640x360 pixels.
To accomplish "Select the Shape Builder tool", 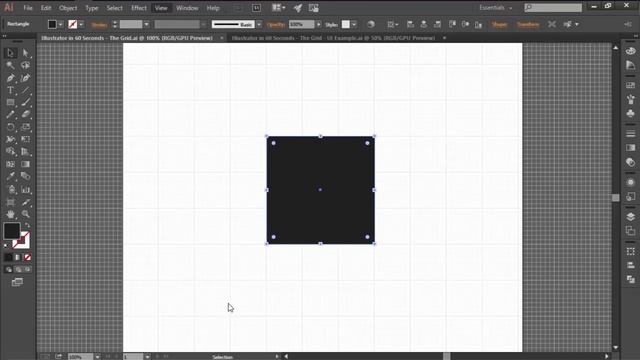I will [x=10, y=151].
